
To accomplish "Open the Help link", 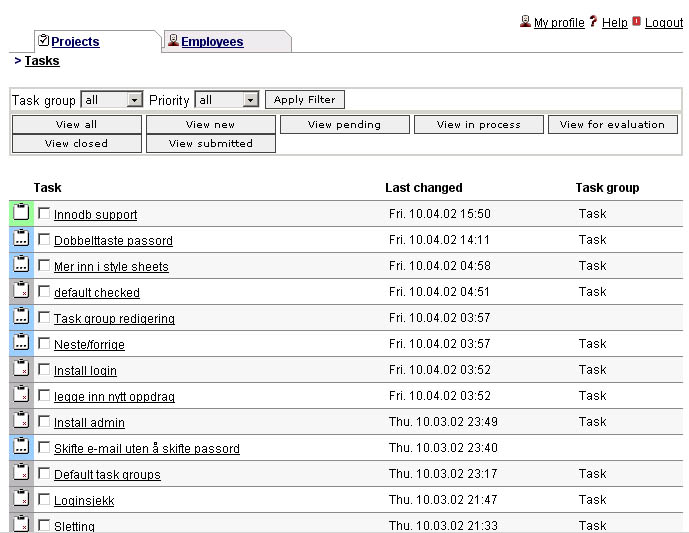I will pyautogui.click(x=614, y=22).
